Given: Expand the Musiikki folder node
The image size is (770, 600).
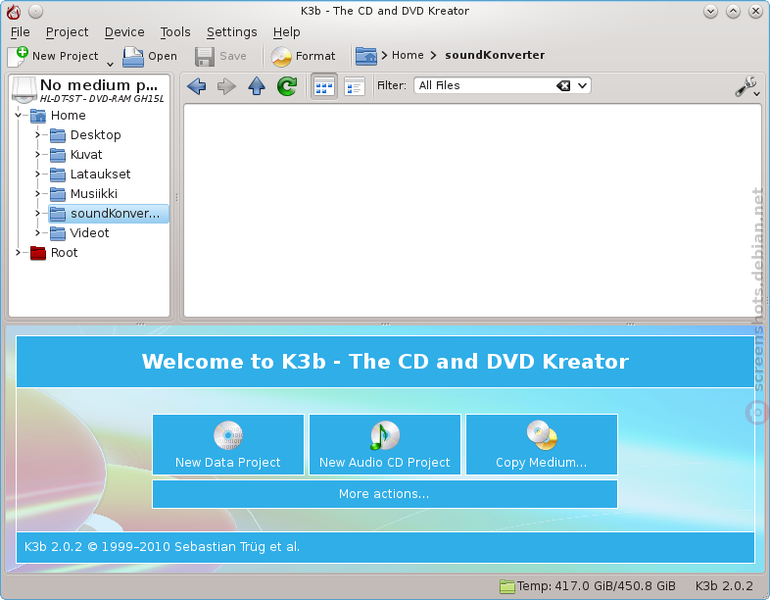Looking at the screenshot, I should [x=37, y=193].
